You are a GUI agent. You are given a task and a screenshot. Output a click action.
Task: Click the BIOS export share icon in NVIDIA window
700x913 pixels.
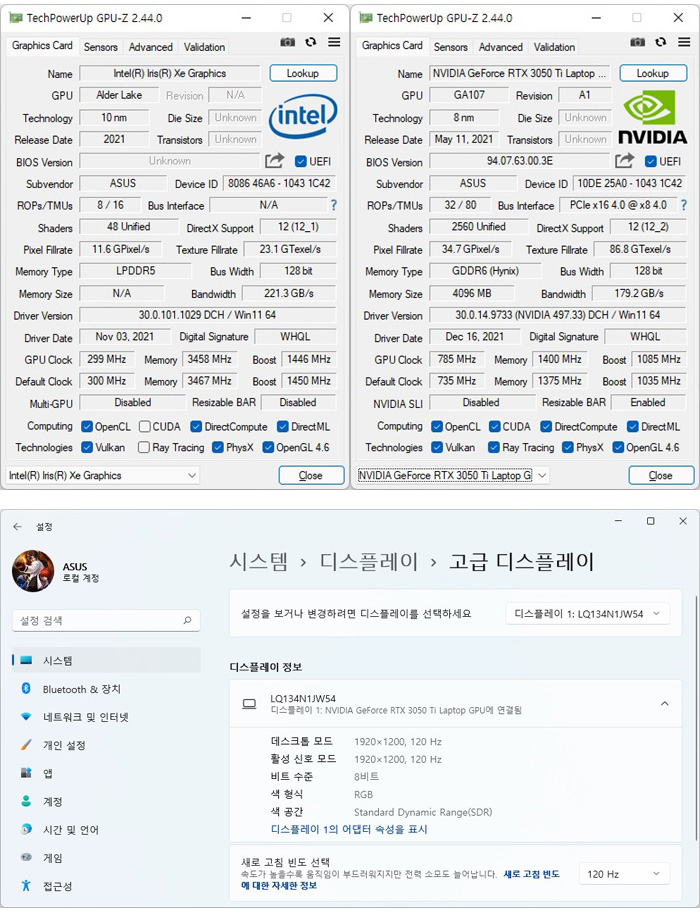pyautogui.click(x=624, y=160)
